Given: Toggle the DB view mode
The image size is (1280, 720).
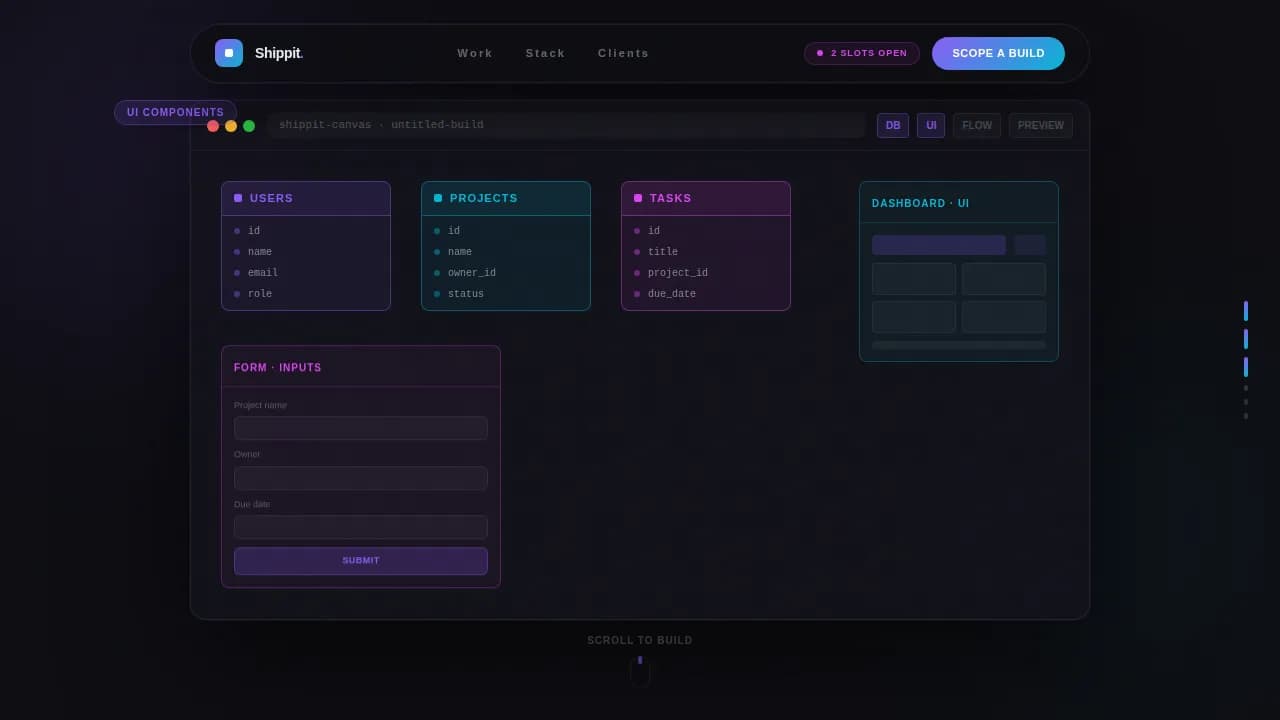Looking at the screenshot, I should click(x=893, y=125).
